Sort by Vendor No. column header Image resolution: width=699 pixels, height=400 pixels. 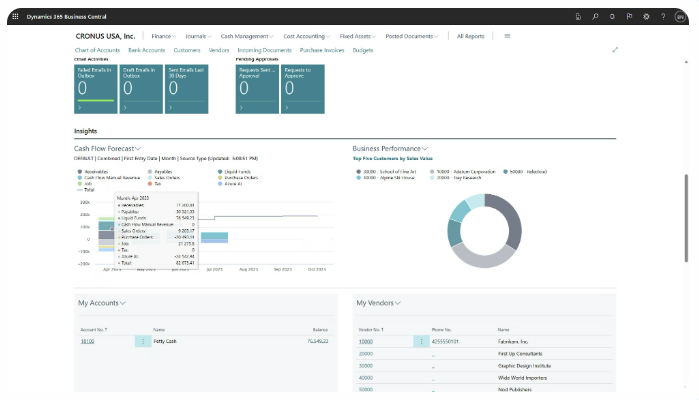coord(371,330)
